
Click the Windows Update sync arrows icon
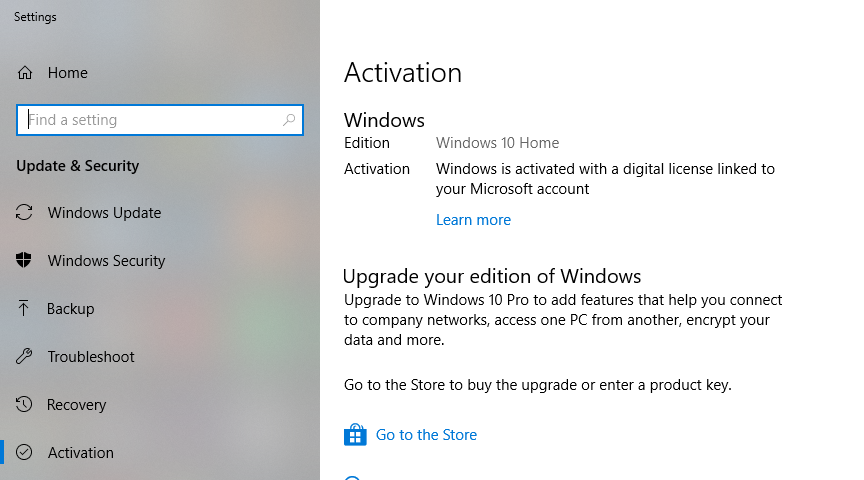pos(24,212)
